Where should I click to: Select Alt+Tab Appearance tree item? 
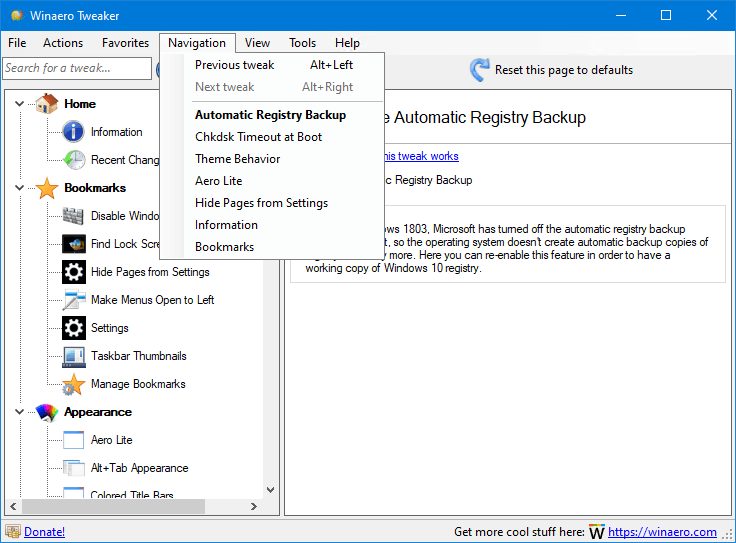pos(139,468)
